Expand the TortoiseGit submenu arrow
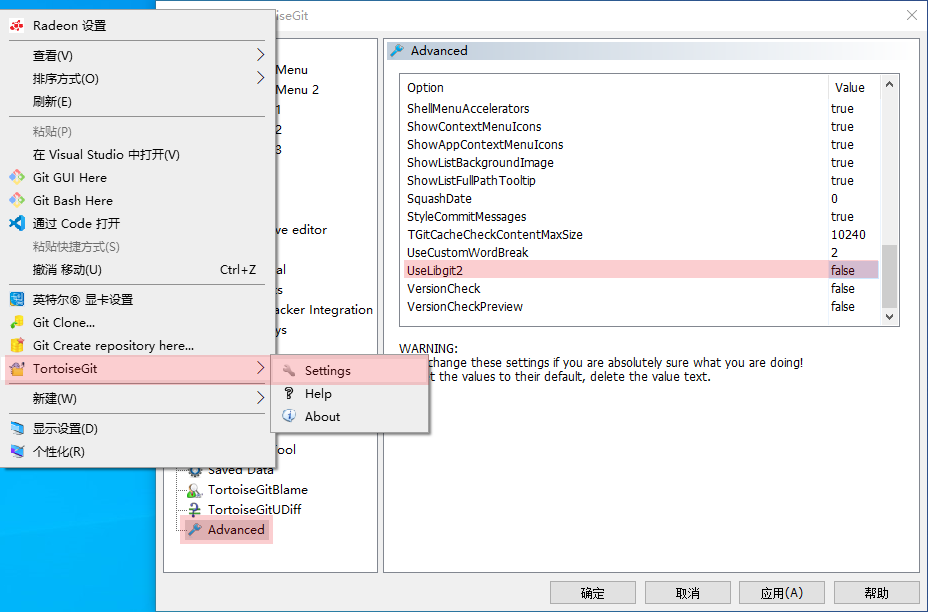 point(260,368)
